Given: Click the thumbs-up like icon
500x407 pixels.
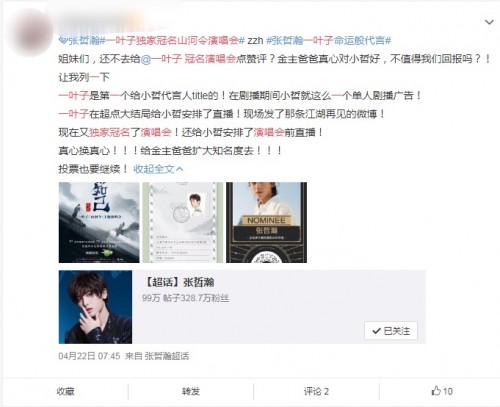Looking at the screenshot, I should 436,390.
